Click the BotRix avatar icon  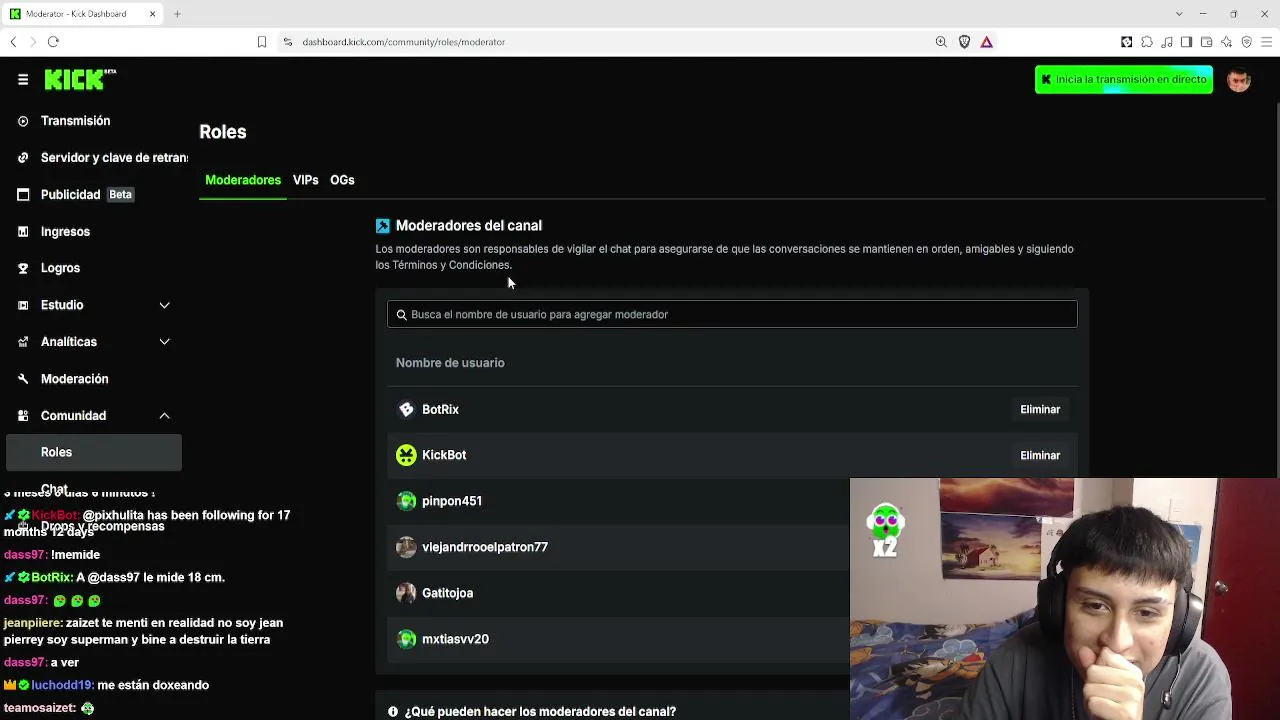click(x=406, y=409)
